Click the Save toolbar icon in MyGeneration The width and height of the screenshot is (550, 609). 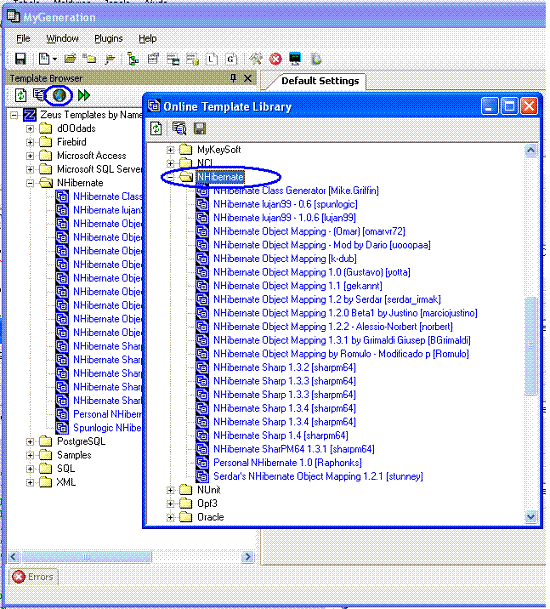20,59
